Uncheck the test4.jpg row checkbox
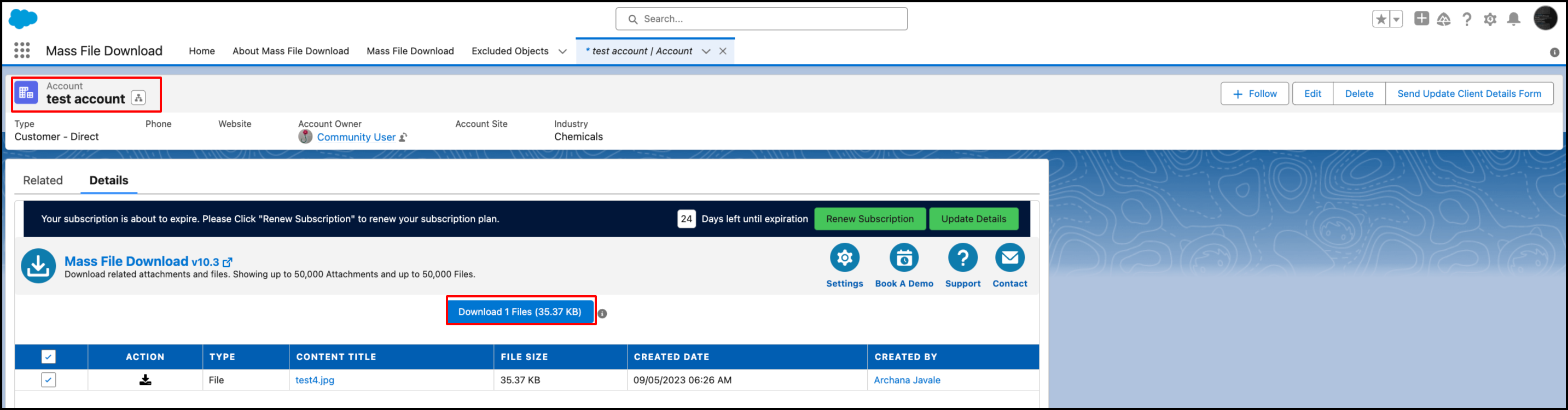 (x=48, y=379)
